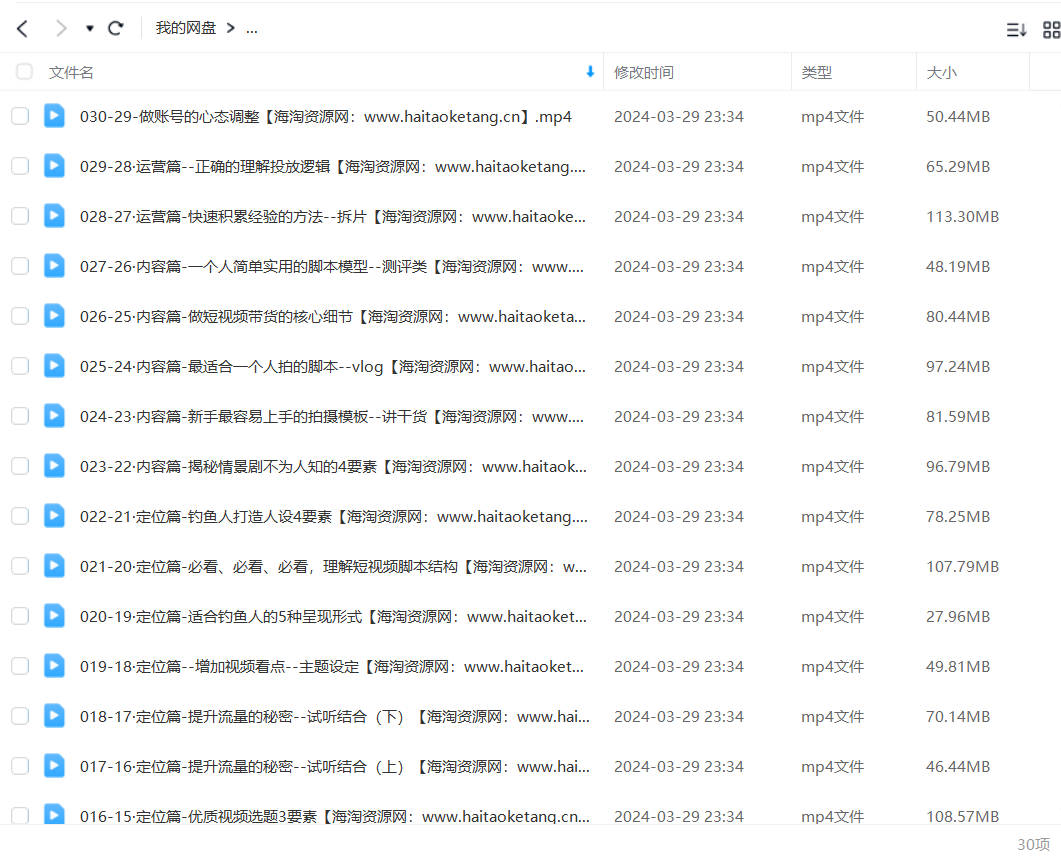Click video icon of 022-21 file

point(54,516)
